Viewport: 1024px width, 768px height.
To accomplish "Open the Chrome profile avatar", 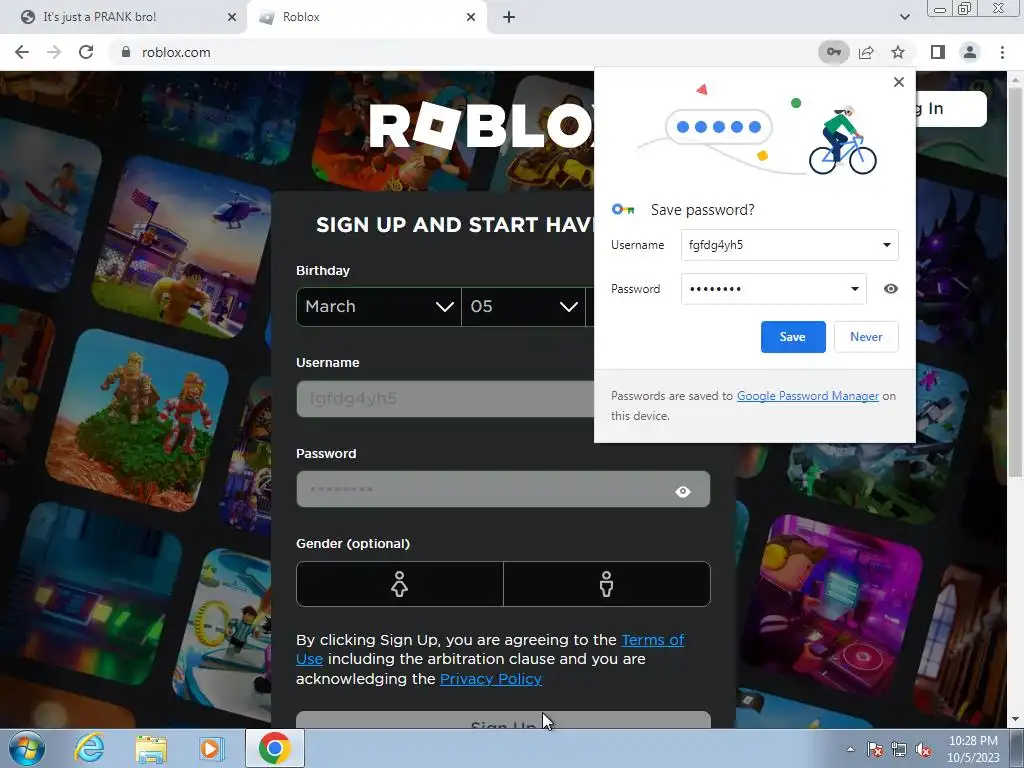I will point(970,52).
